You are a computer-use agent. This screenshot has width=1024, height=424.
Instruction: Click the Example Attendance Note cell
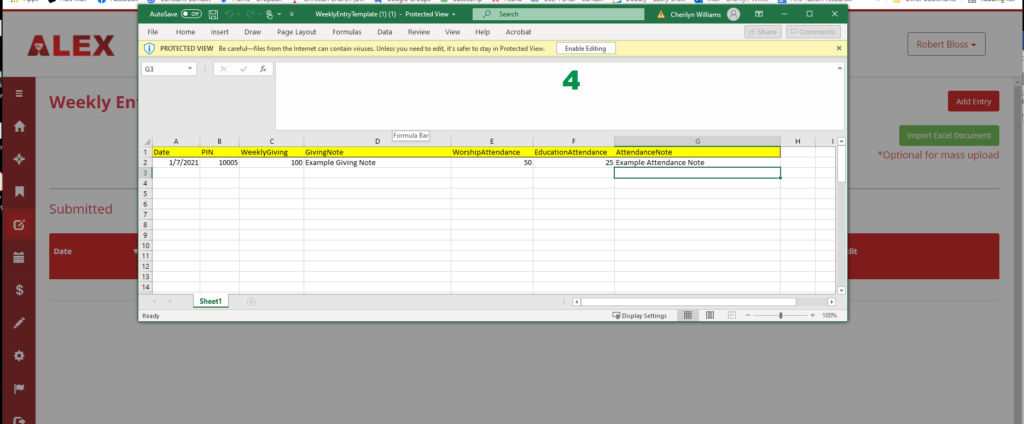[697, 163]
